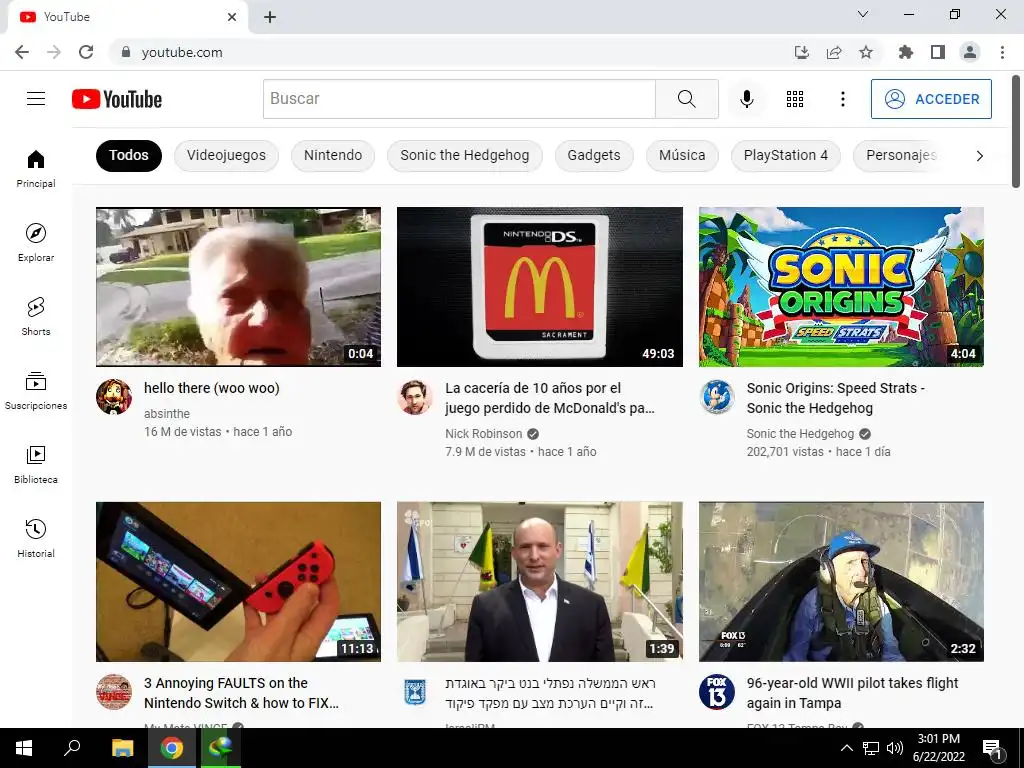Open the volume control in tray
The image size is (1024, 768).
(x=895, y=748)
